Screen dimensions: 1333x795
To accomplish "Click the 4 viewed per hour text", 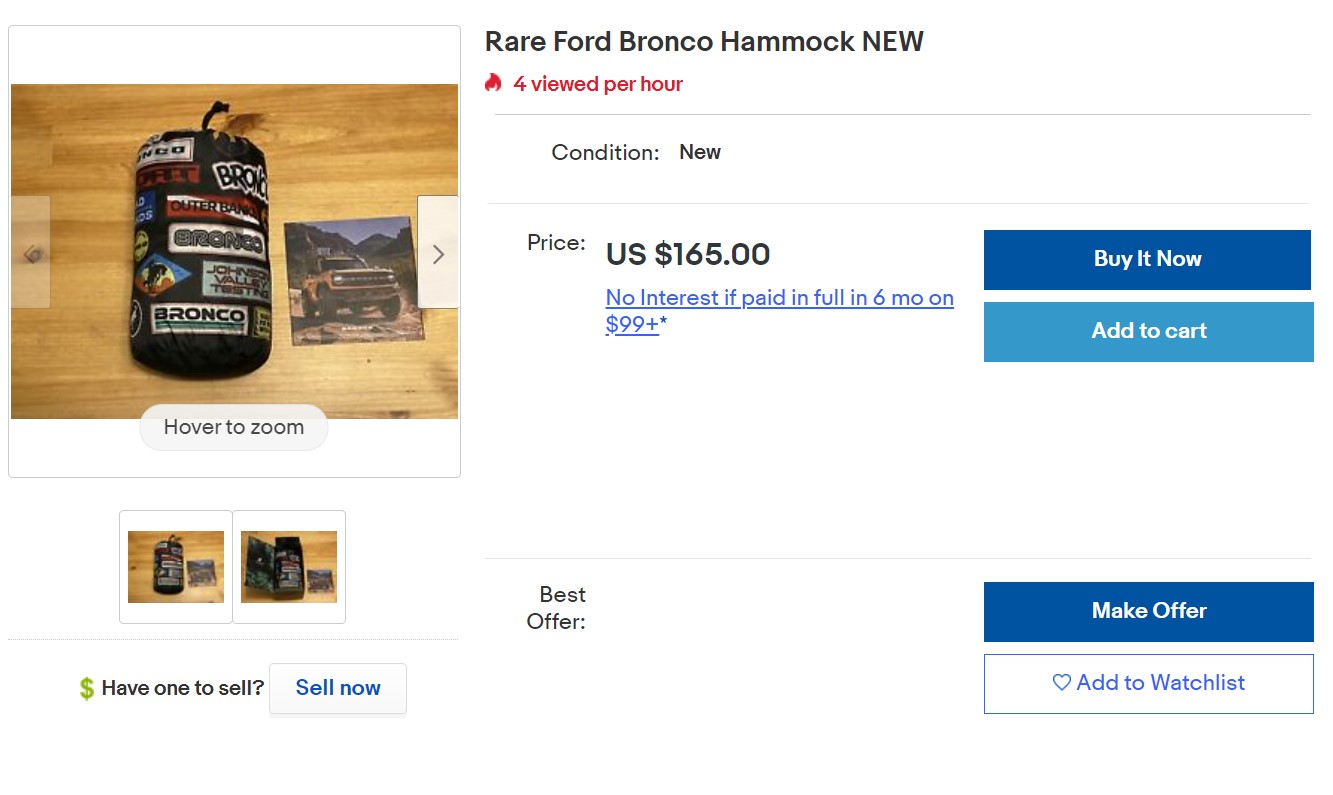I will click(598, 84).
